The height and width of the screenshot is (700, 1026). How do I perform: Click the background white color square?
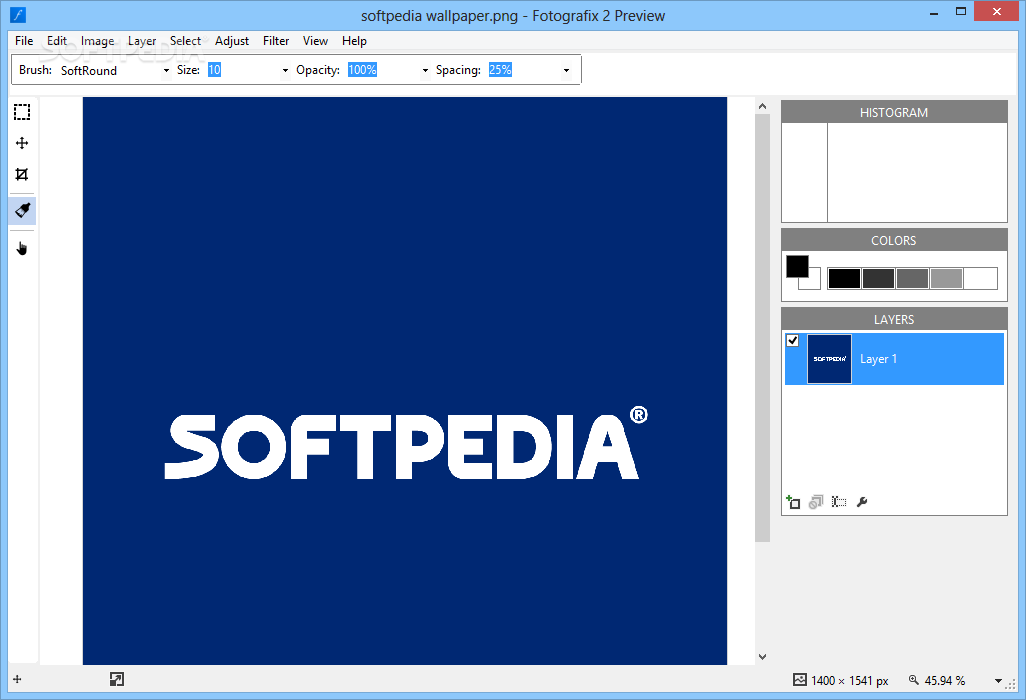pyautogui.click(x=813, y=282)
